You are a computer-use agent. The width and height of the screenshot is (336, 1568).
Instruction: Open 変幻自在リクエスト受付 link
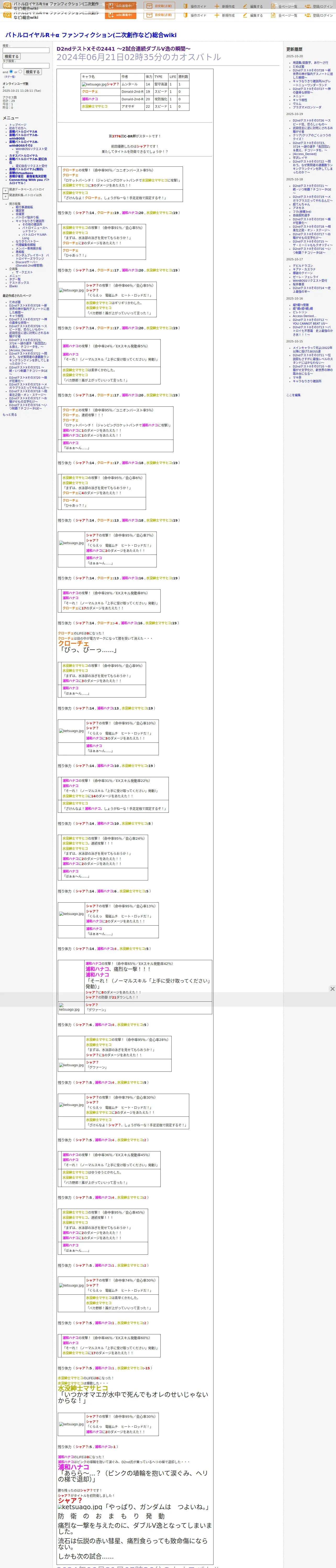tap(31, 166)
